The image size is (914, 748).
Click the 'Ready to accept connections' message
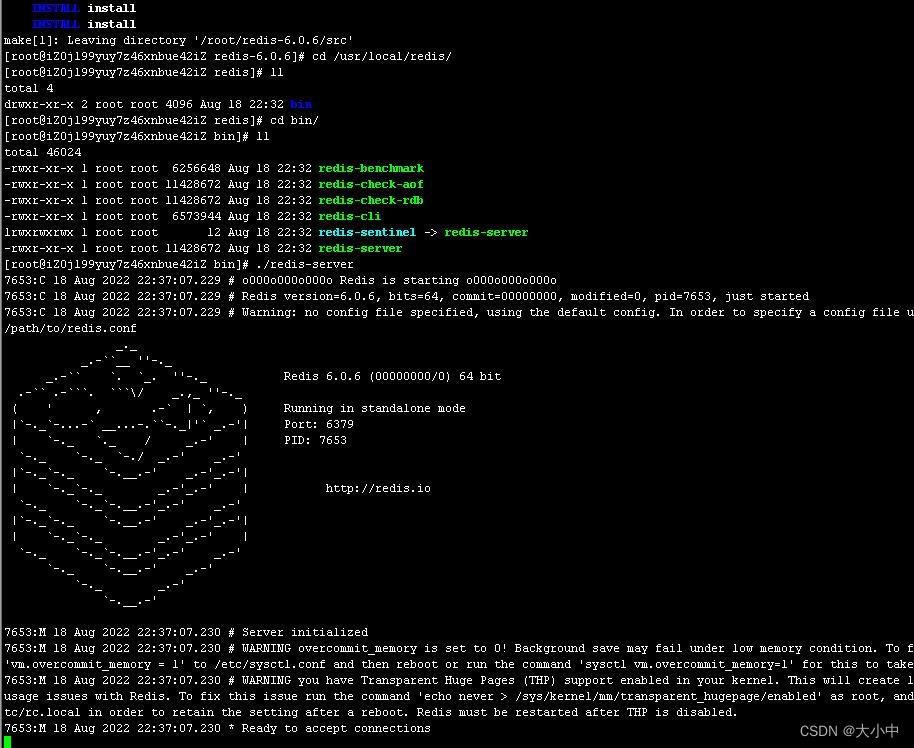(336, 728)
